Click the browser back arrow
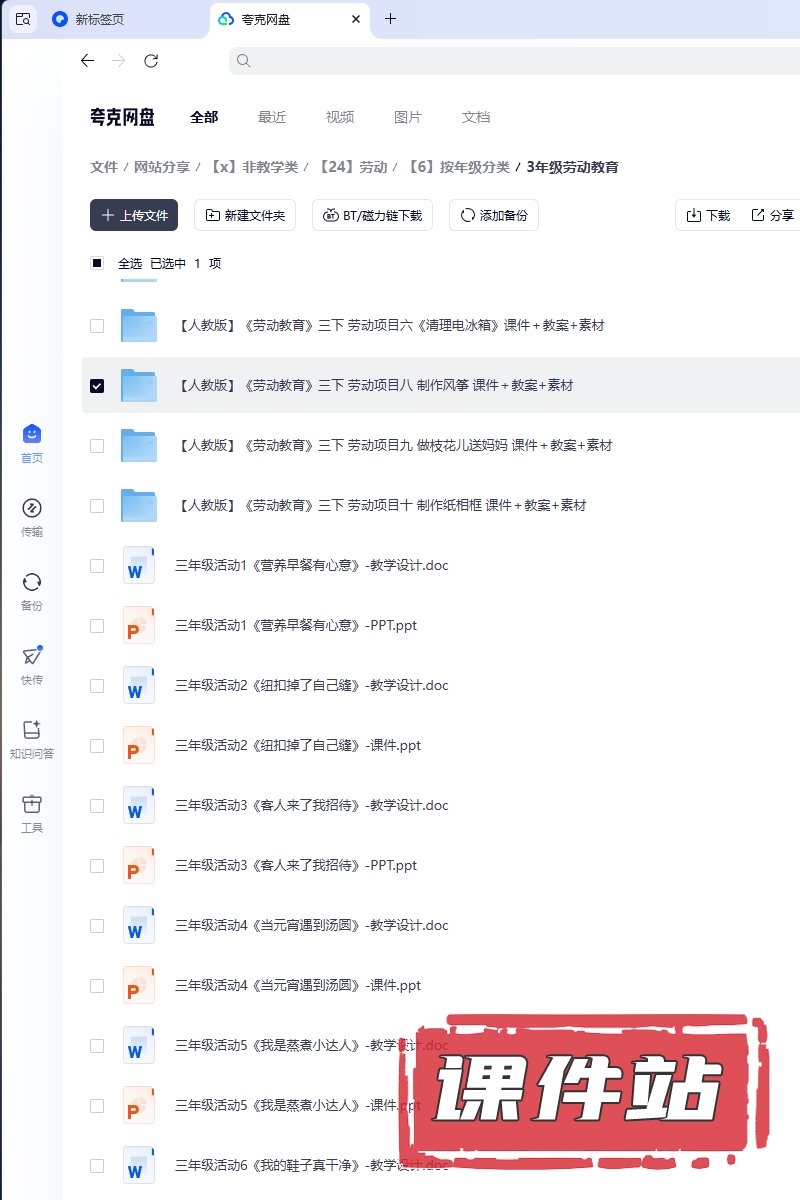This screenshot has width=800, height=1200. click(87, 61)
